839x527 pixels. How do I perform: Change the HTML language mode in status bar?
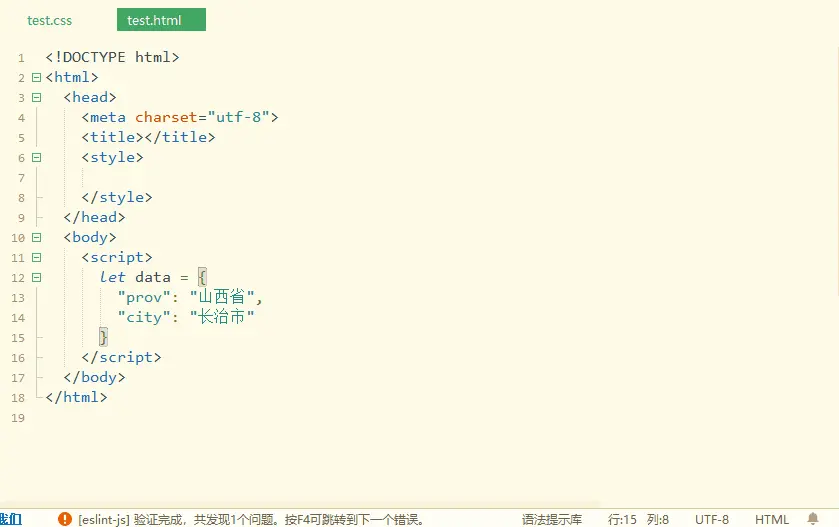[x=771, y=519]
